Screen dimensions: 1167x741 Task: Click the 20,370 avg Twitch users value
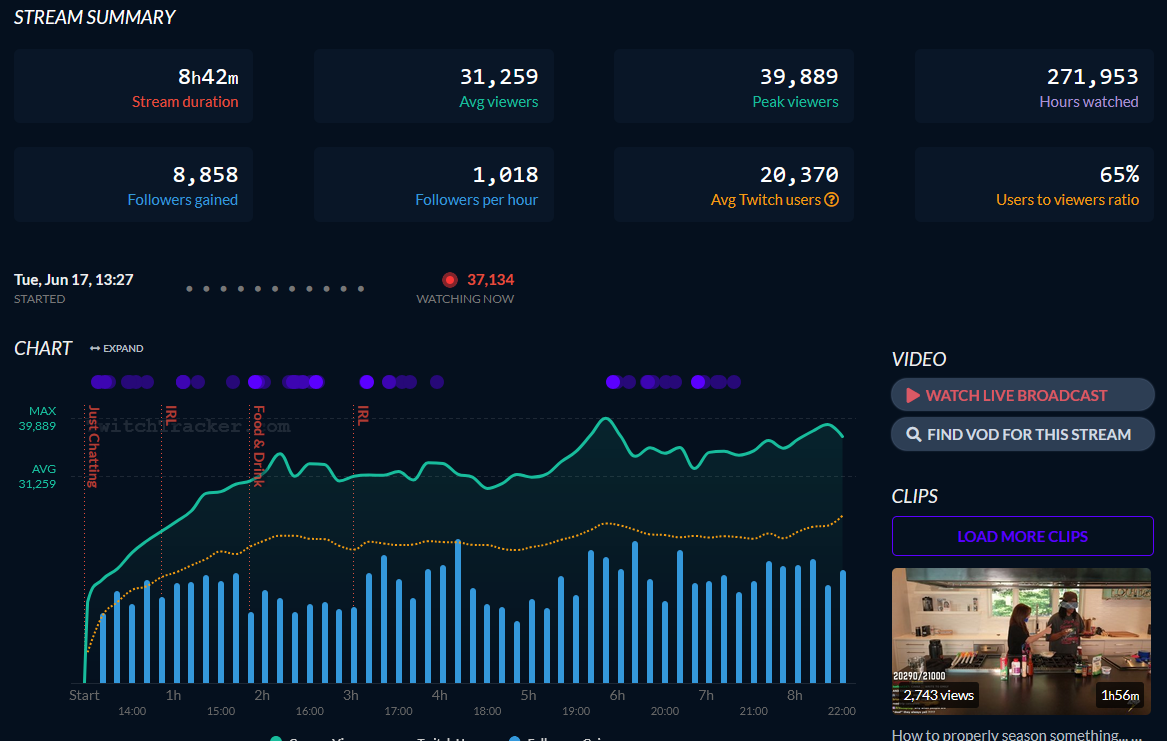tap(799, 175)
